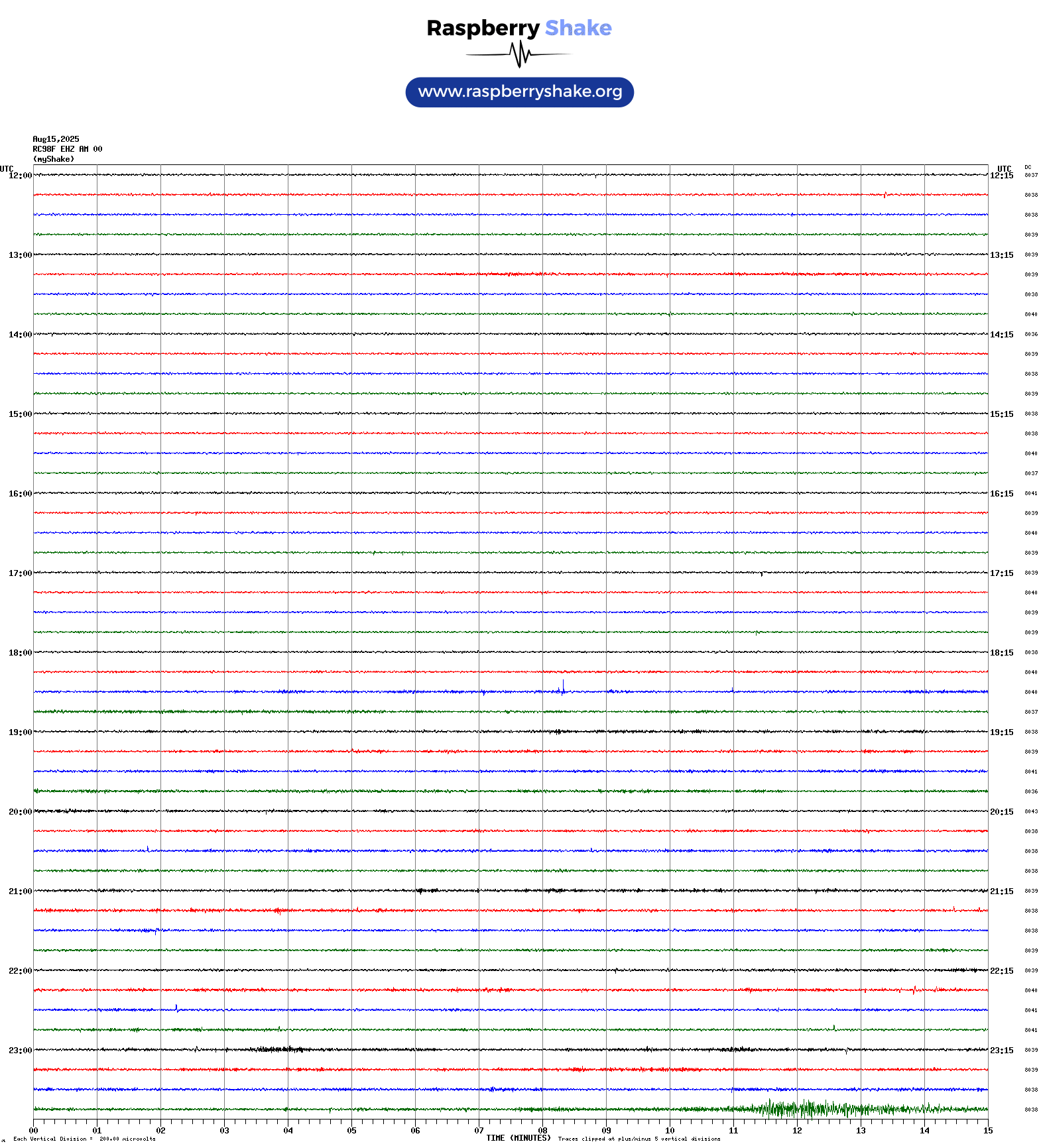Click the 16:15 label on right axis
This screenshot has height=1148, width=1041.
[1002, 494]
